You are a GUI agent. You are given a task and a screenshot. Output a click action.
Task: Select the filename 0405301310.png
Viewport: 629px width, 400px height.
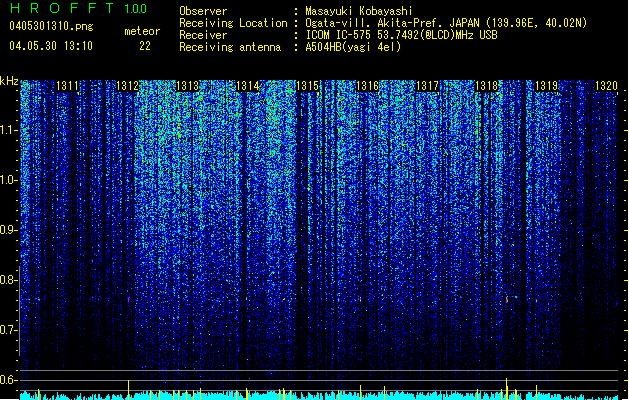pyautogui.click(x=51, y=26)
